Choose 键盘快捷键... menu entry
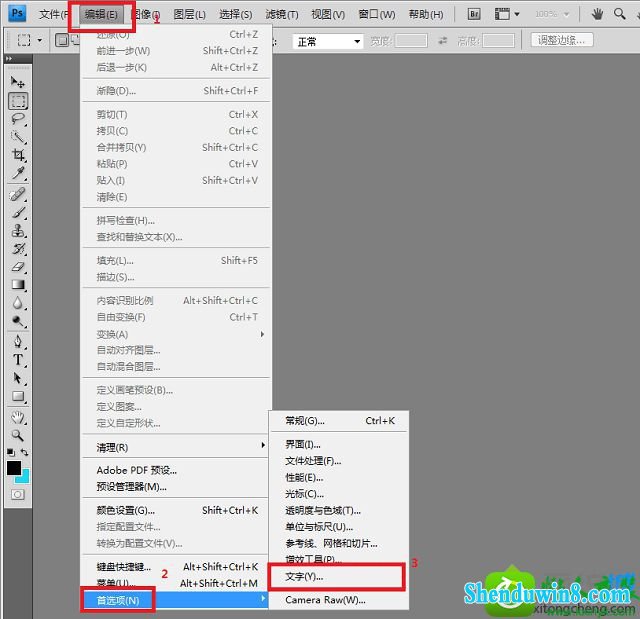Screen dimensions: 640x619 pos(175,566)
